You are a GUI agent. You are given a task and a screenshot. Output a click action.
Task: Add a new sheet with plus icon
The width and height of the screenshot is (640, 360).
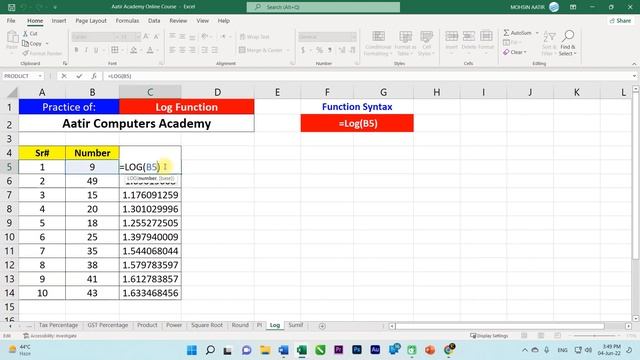(x=322, y=326)
